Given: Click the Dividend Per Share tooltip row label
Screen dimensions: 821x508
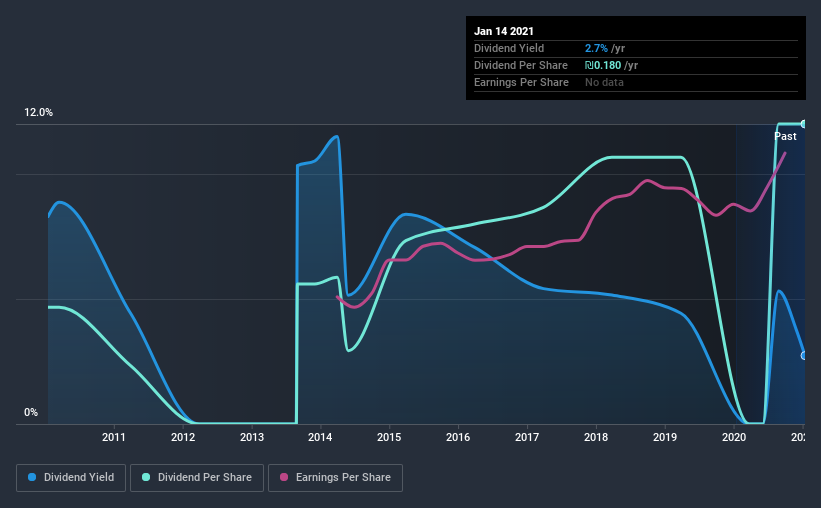Looking at the screenshot, I should coord(520,65).
